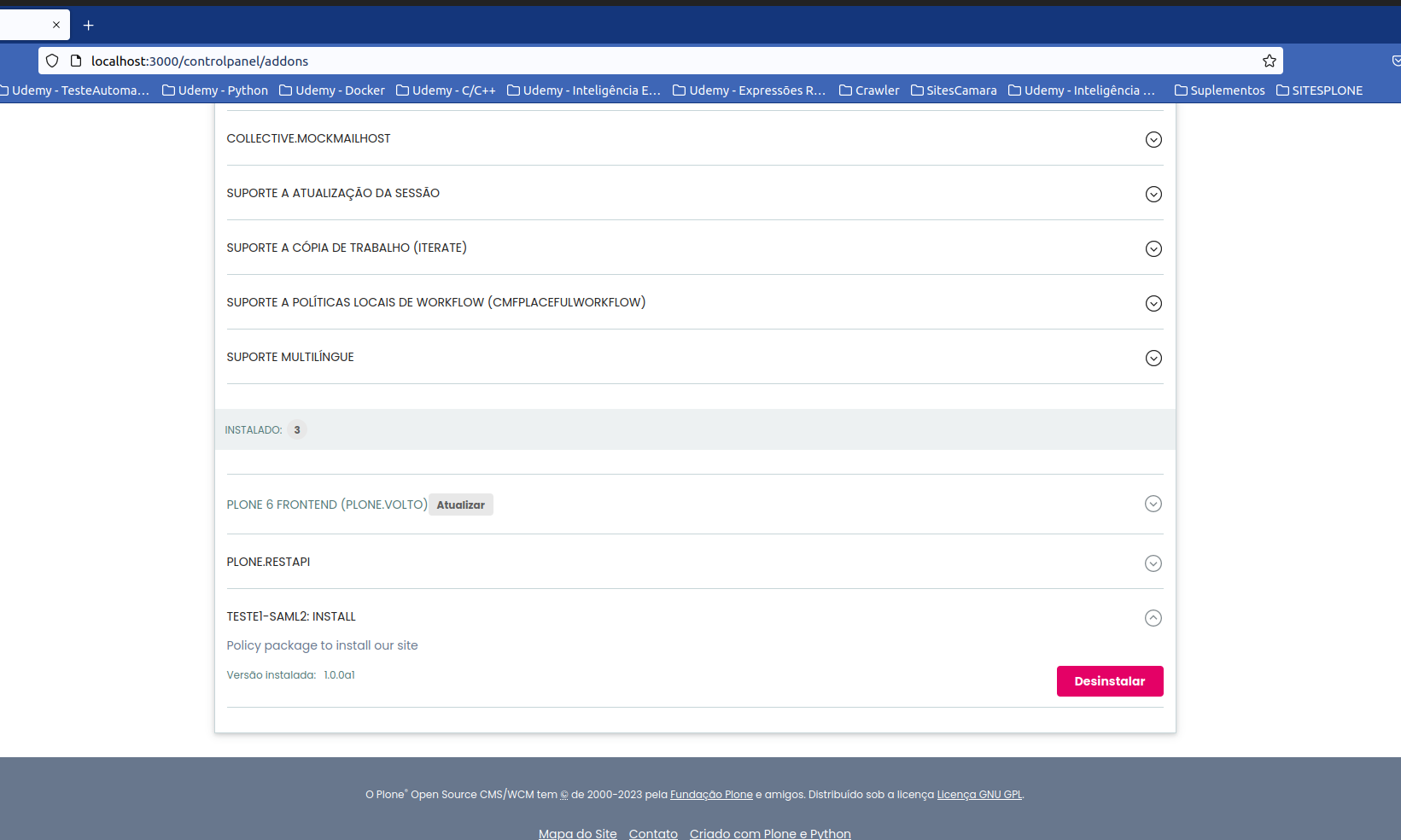The width and height of the screenshot is (1401, 840).
Task: Click the Desinstalar button
Action: tap(1110, 680)
